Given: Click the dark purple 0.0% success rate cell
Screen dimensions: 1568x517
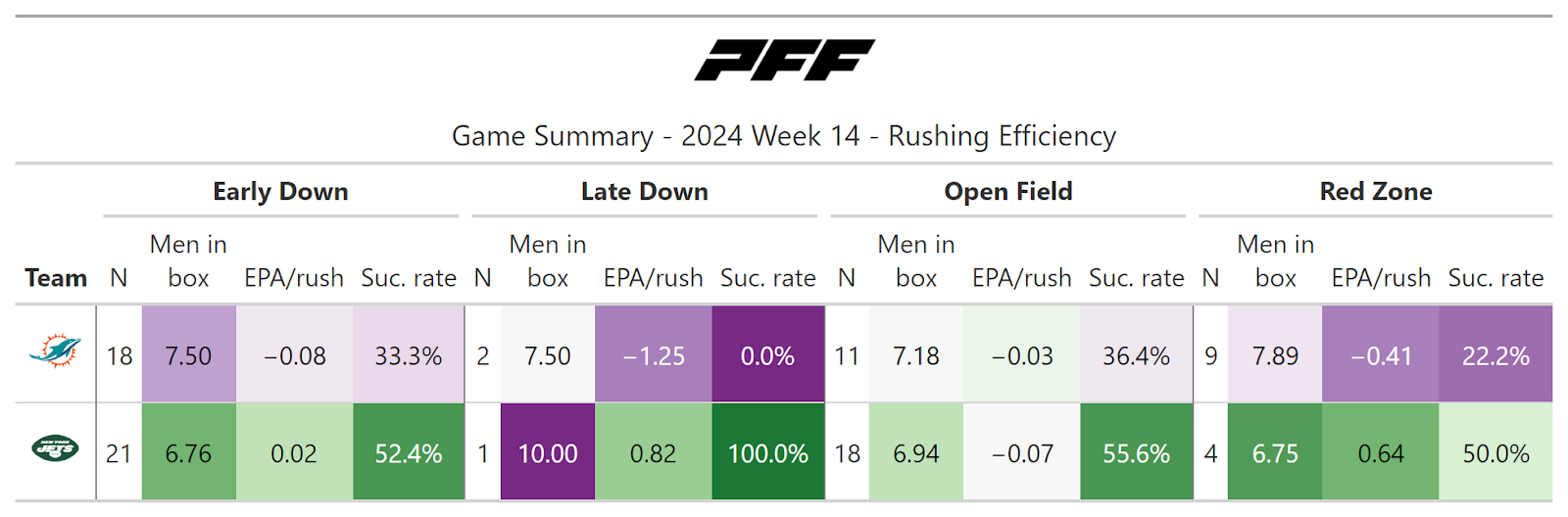Looking at the screenshot, I should [767, 355].
